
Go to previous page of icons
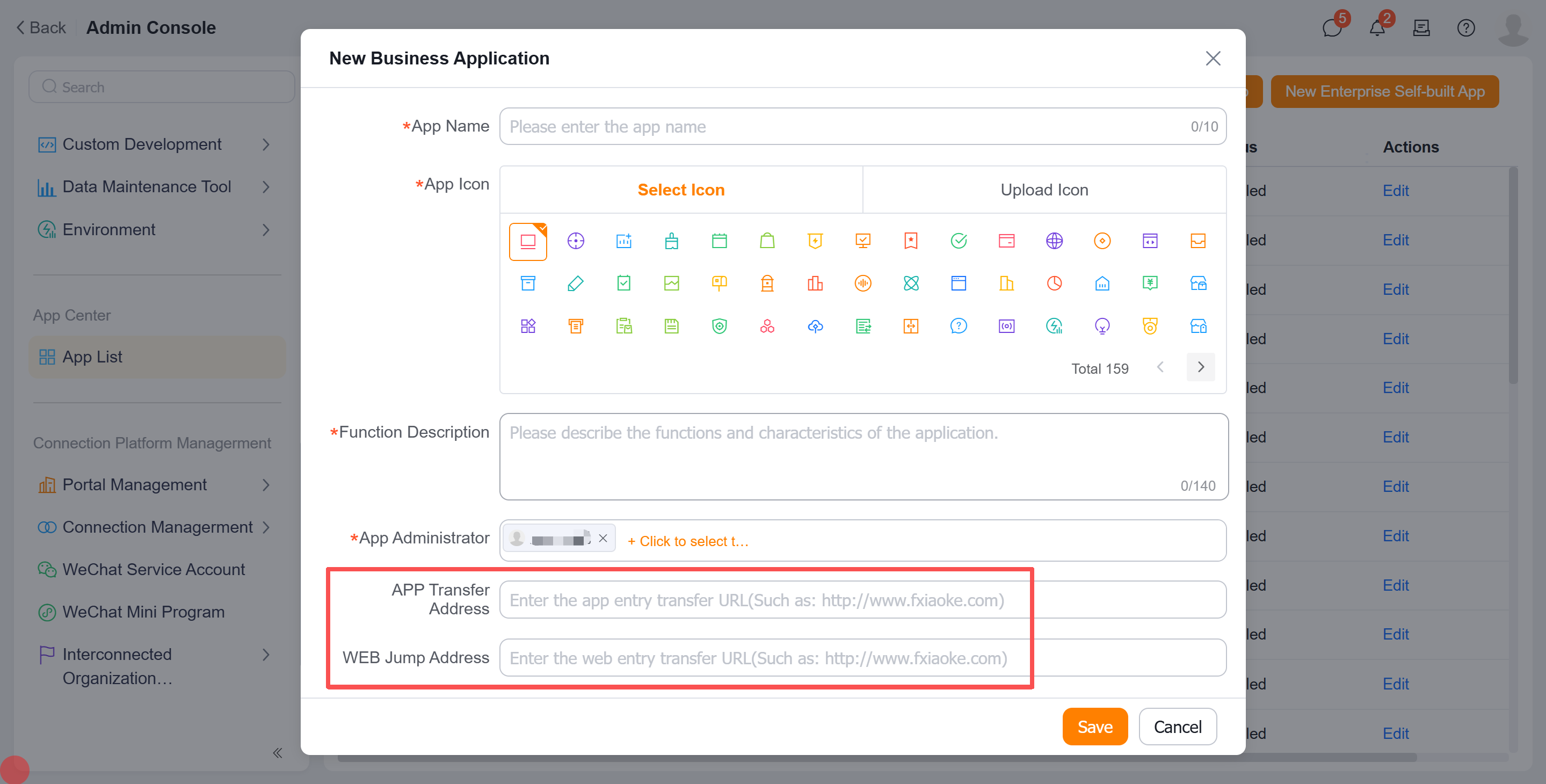[x=1160, y=367]
